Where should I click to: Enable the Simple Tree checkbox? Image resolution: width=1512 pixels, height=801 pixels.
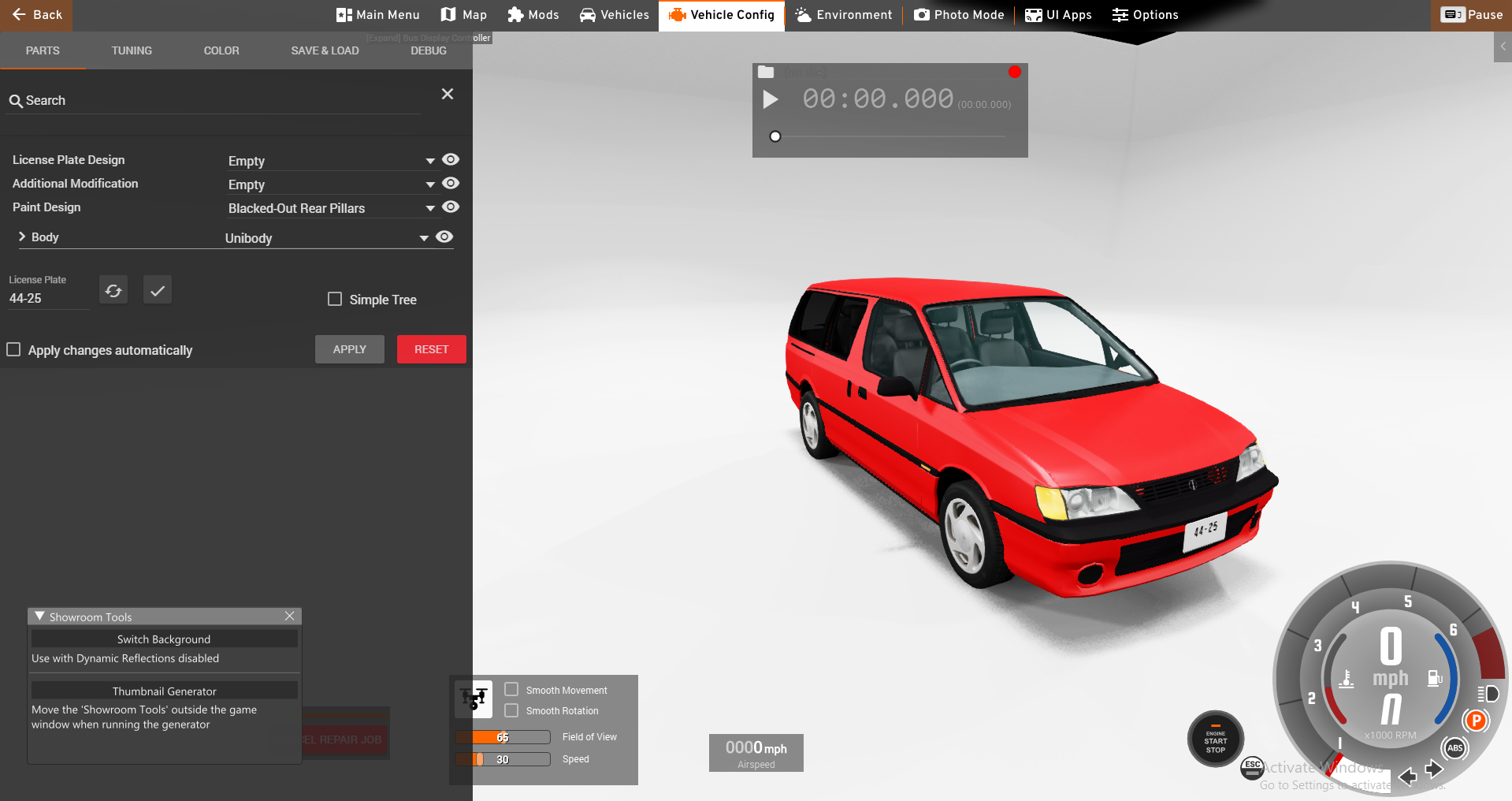[335, 299]
